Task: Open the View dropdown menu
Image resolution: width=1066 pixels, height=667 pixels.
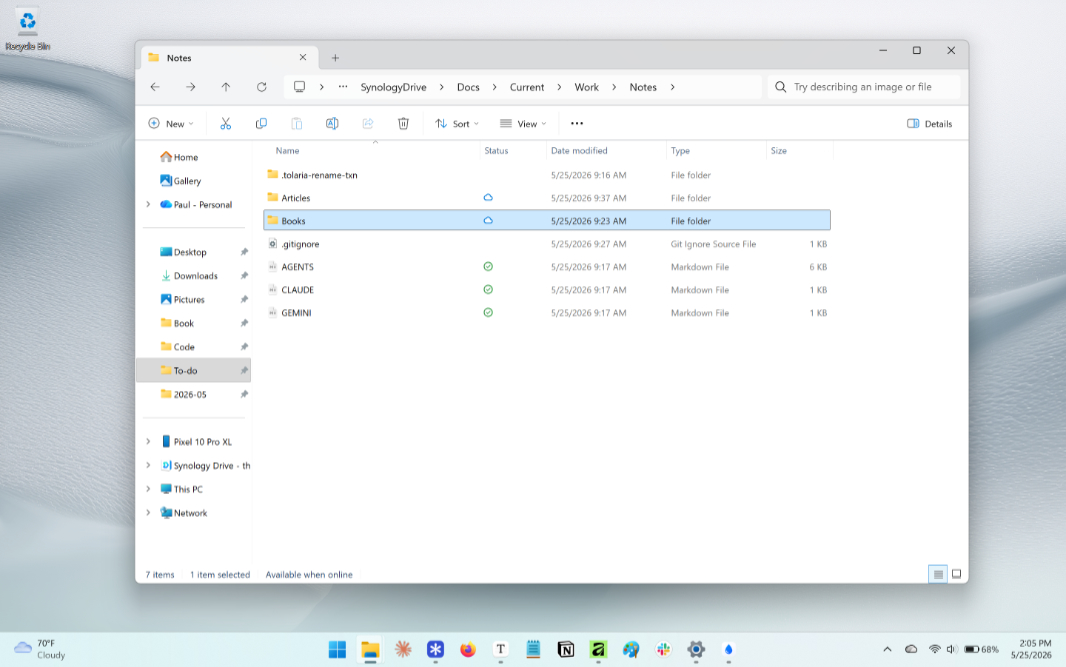Action: [x=523, y=124]
